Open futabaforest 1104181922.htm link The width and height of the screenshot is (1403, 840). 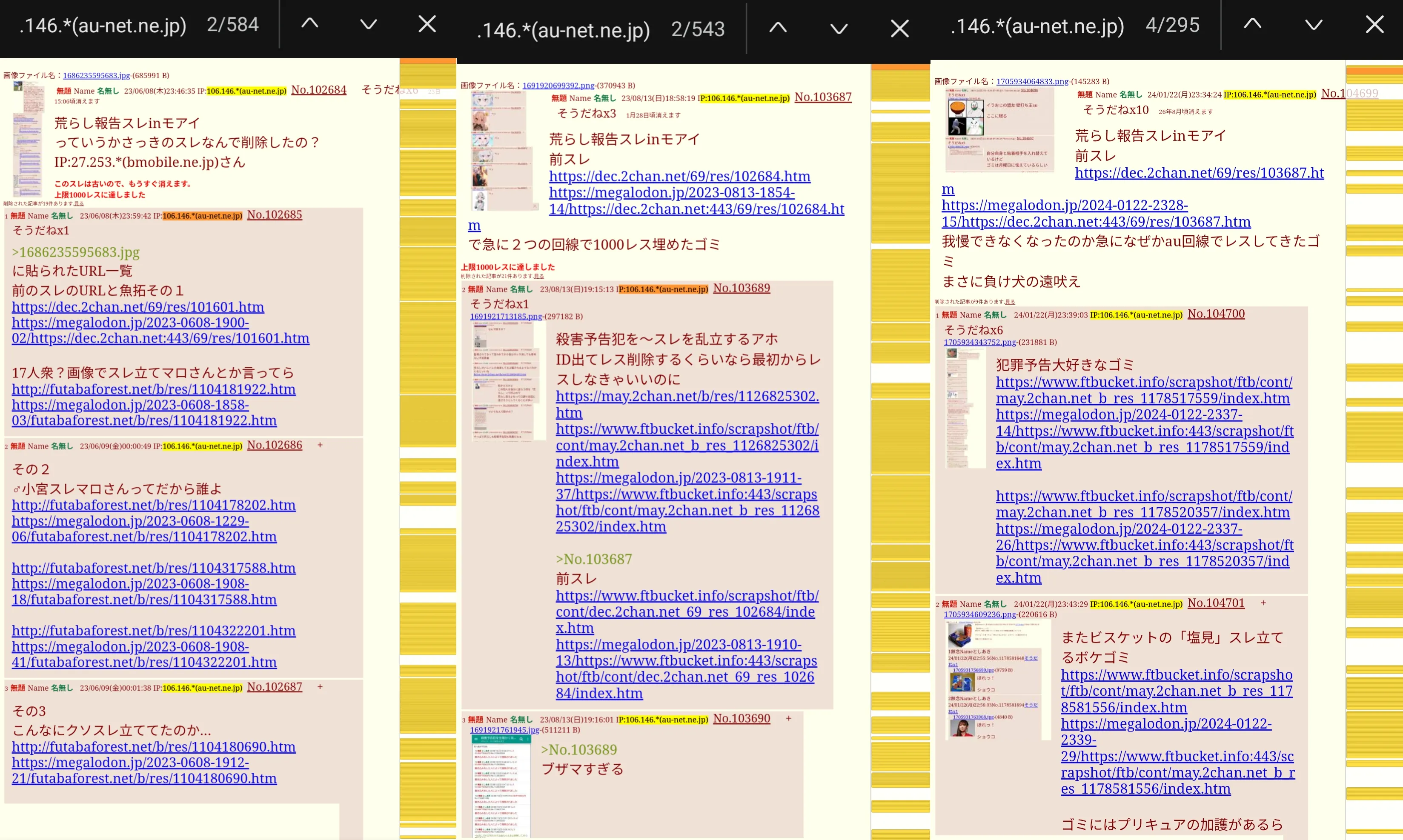(153, 389)
